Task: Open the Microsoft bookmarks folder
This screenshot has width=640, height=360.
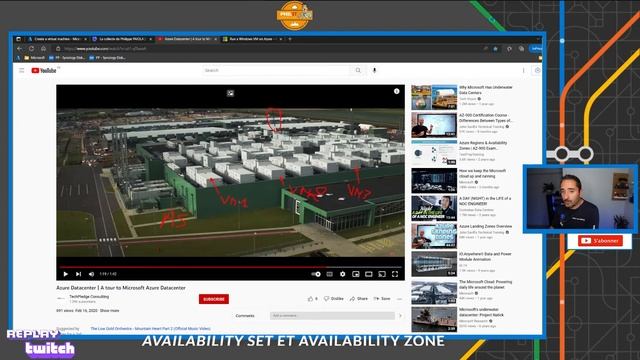Action: [x=35, y=58]
